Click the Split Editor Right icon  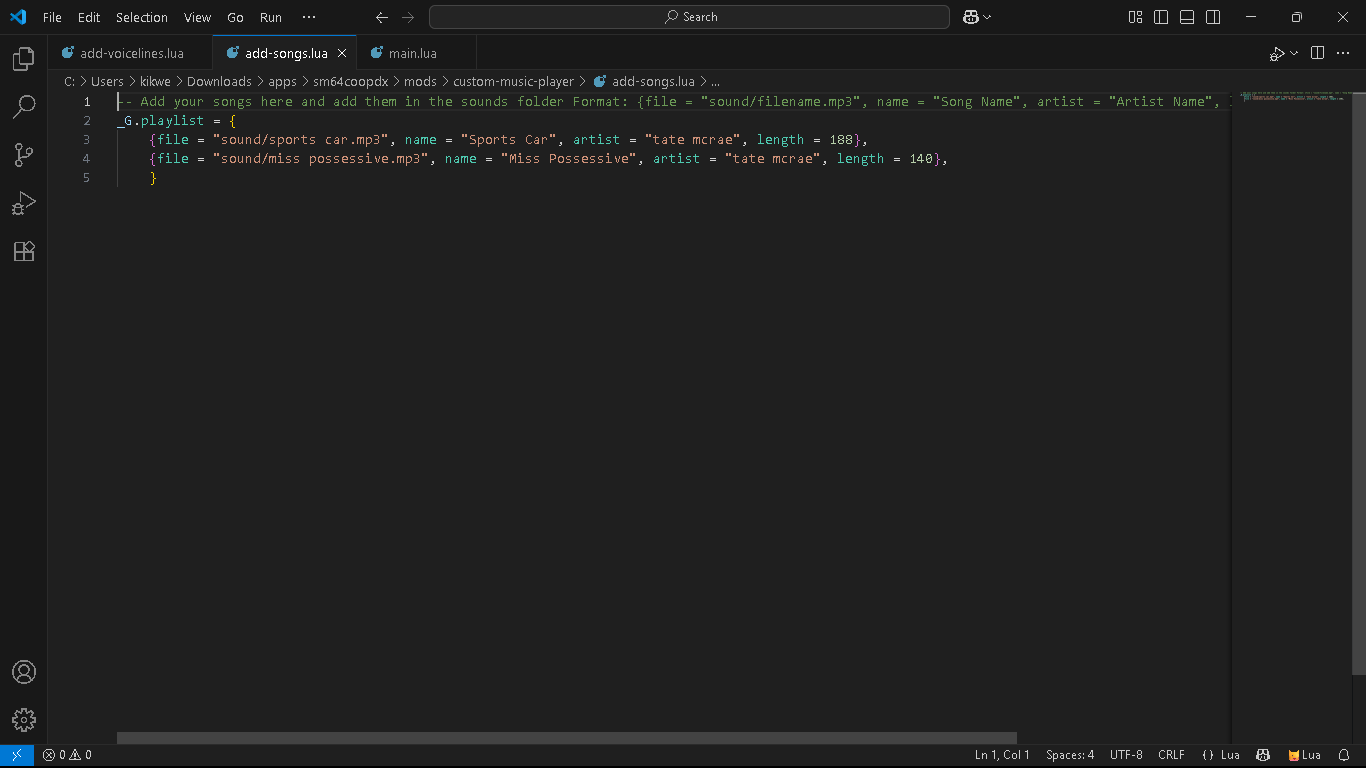(x=1317, y=53)
